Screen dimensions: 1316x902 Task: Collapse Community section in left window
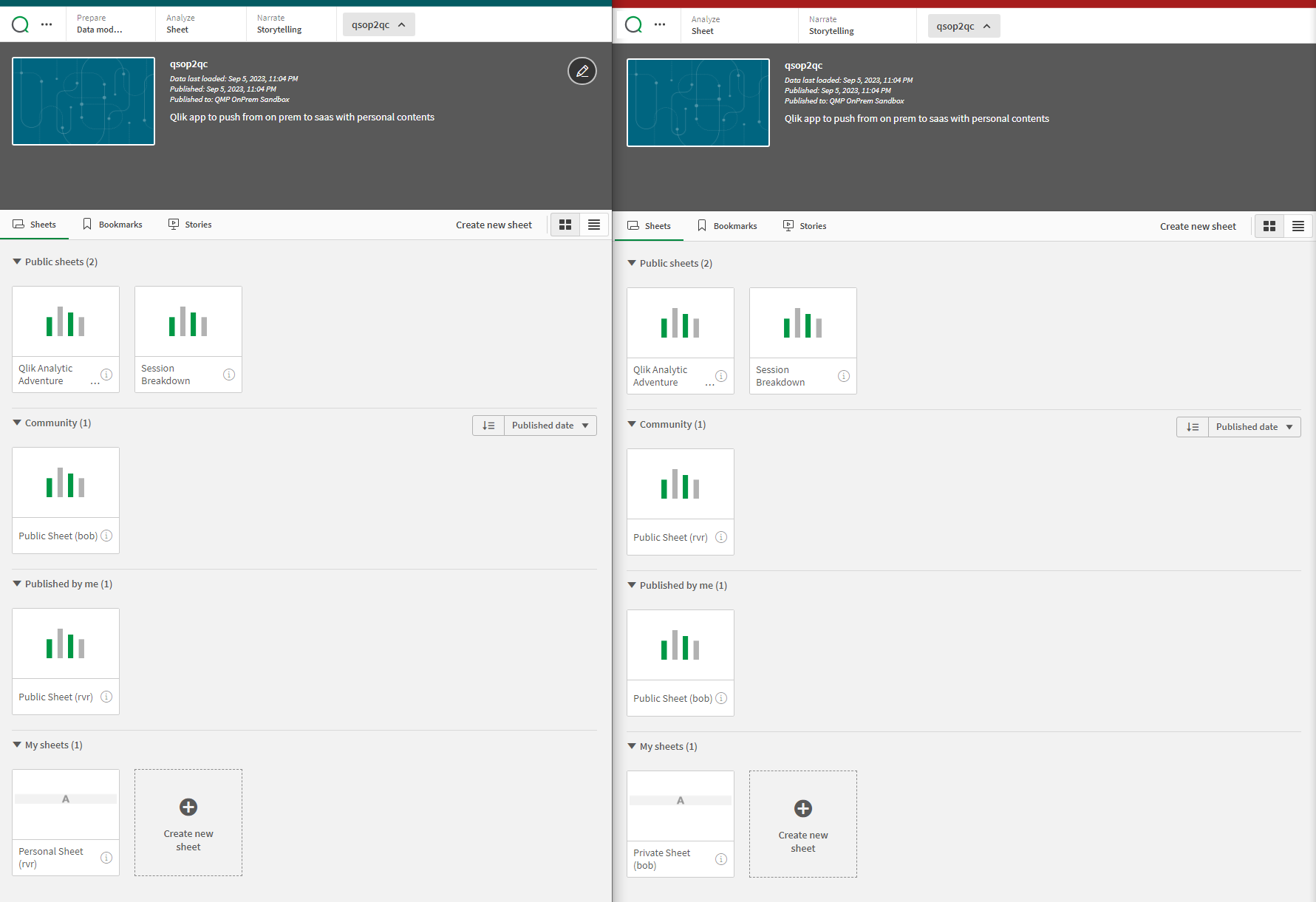[x=17, y=423]
